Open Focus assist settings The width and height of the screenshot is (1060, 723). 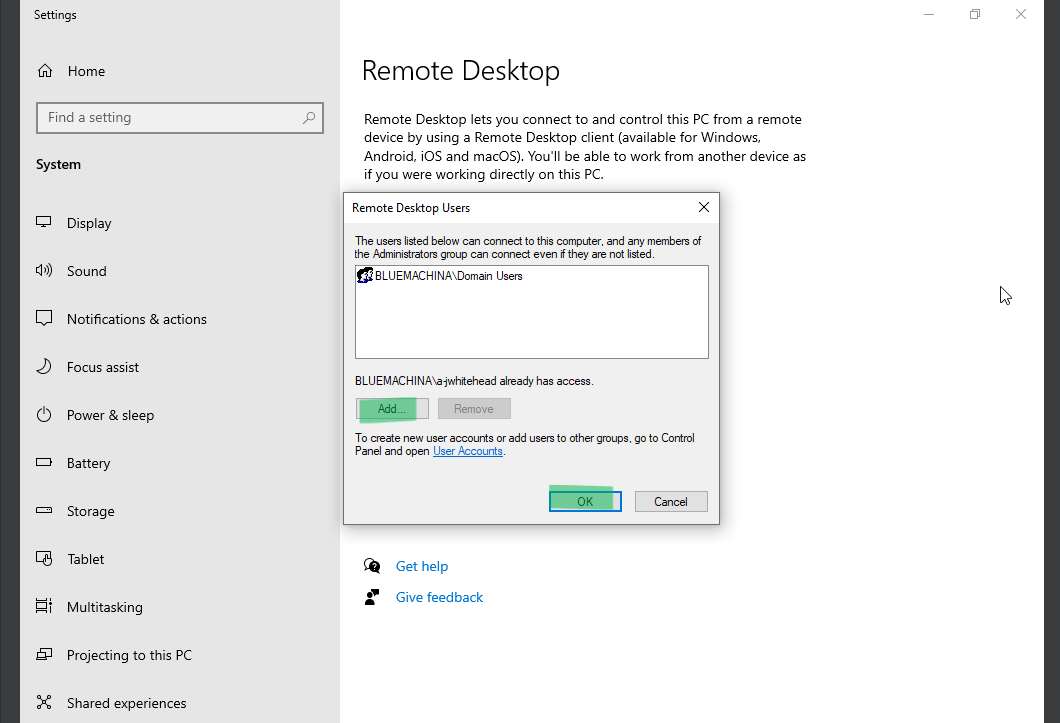click(x=103, y=367)
